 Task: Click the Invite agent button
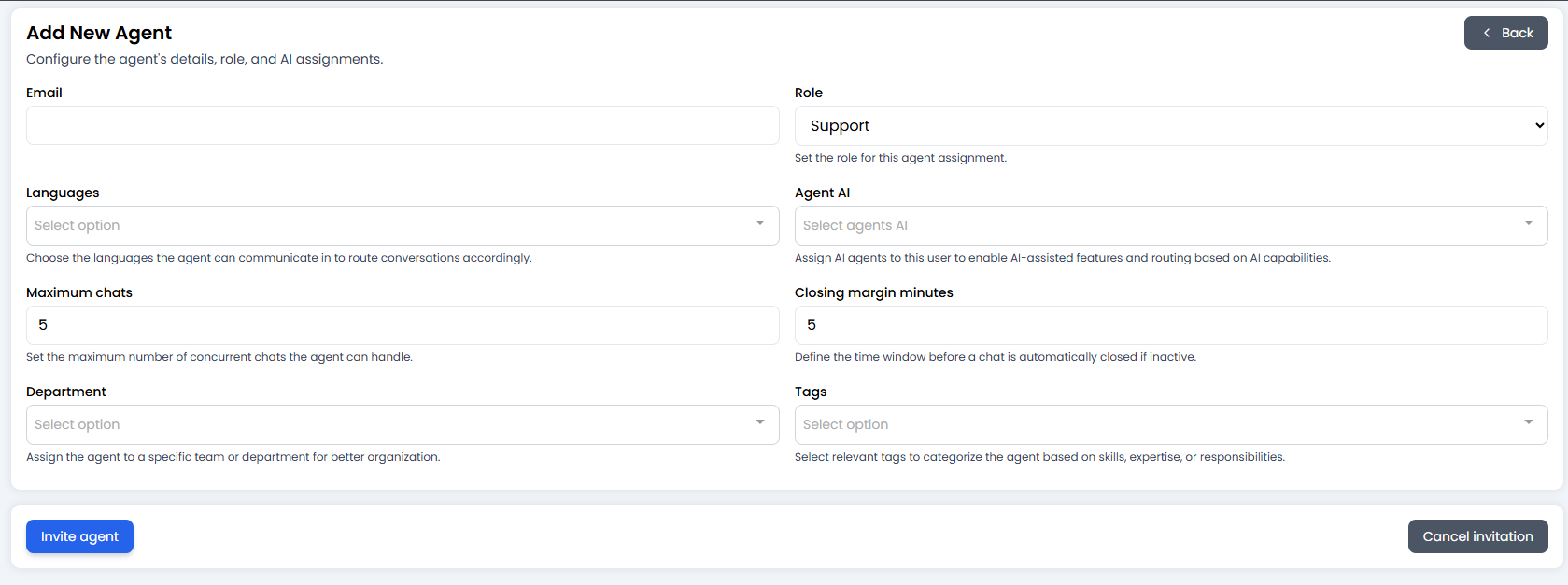point(79,535)
